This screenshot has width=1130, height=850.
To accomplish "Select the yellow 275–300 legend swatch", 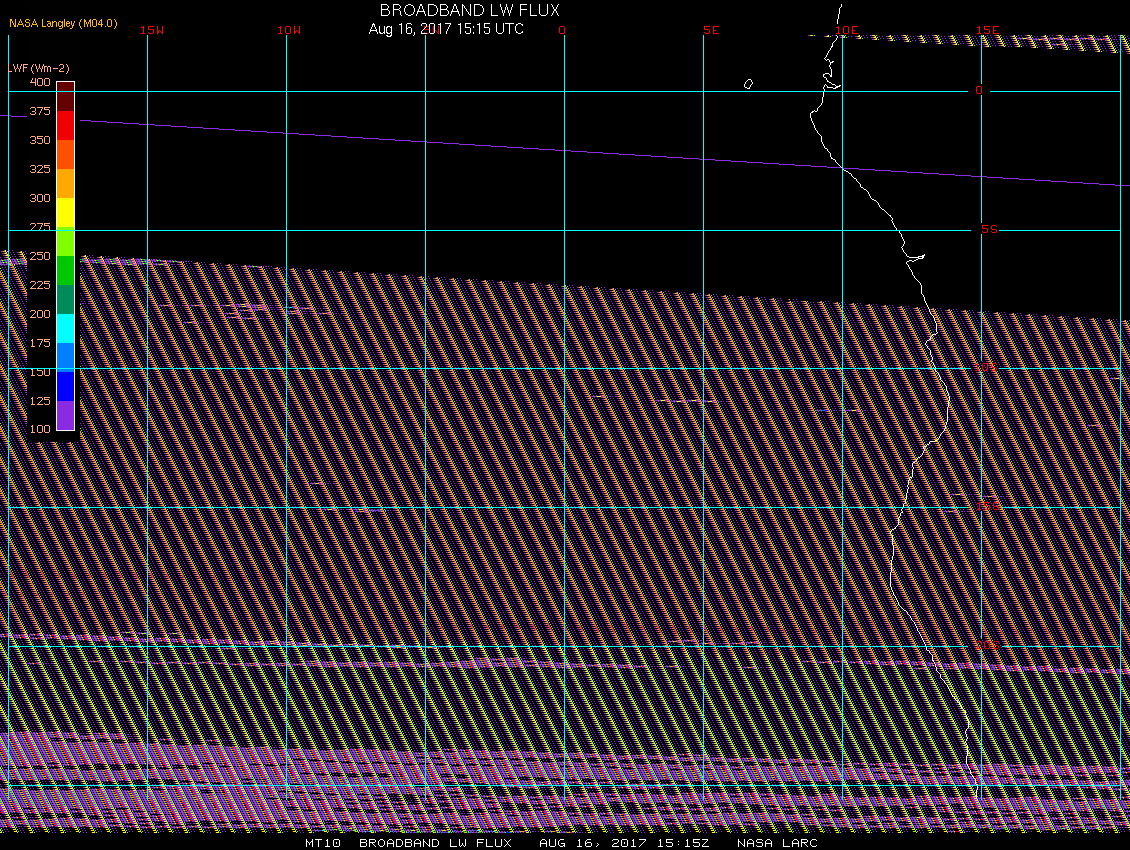I will [65, 212].
